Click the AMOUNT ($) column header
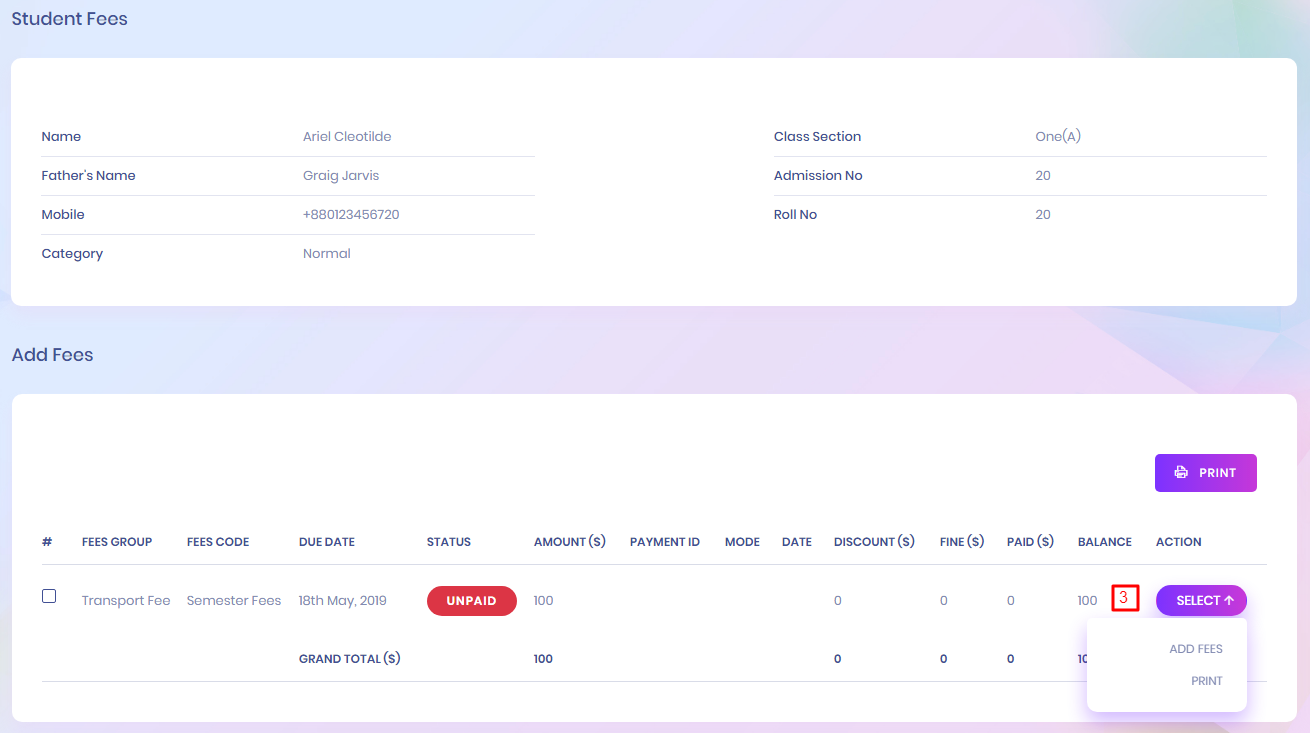Screen dimensions: 1310x733 pyautogui.click(x=569, y=542)
